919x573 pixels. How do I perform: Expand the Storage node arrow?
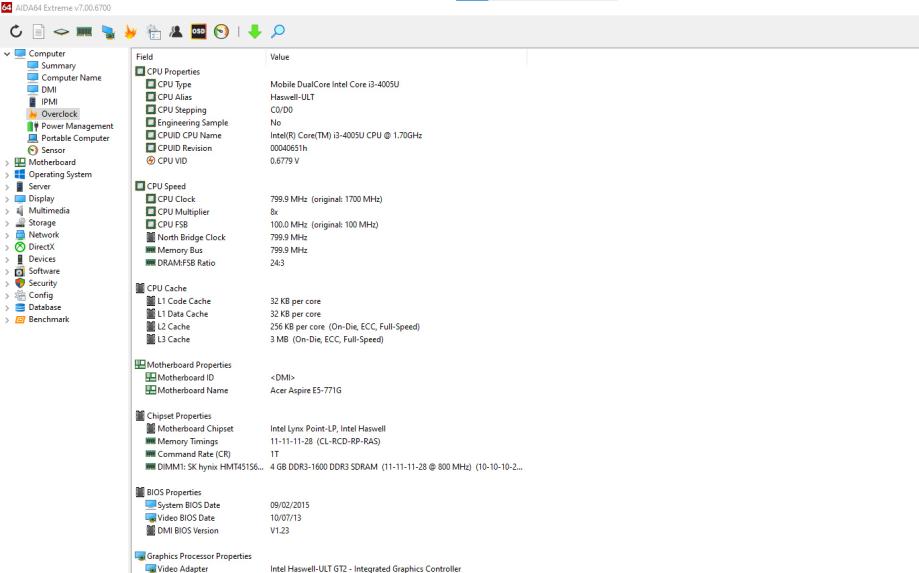click(7, 223)
